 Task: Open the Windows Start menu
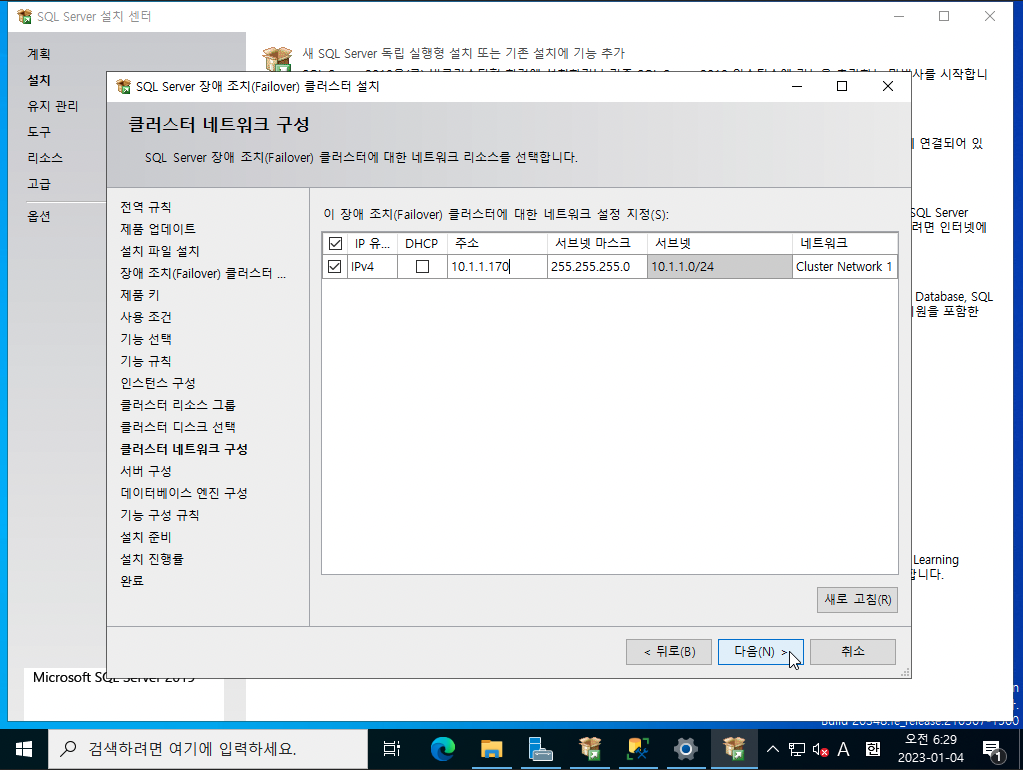coord(24,749)
